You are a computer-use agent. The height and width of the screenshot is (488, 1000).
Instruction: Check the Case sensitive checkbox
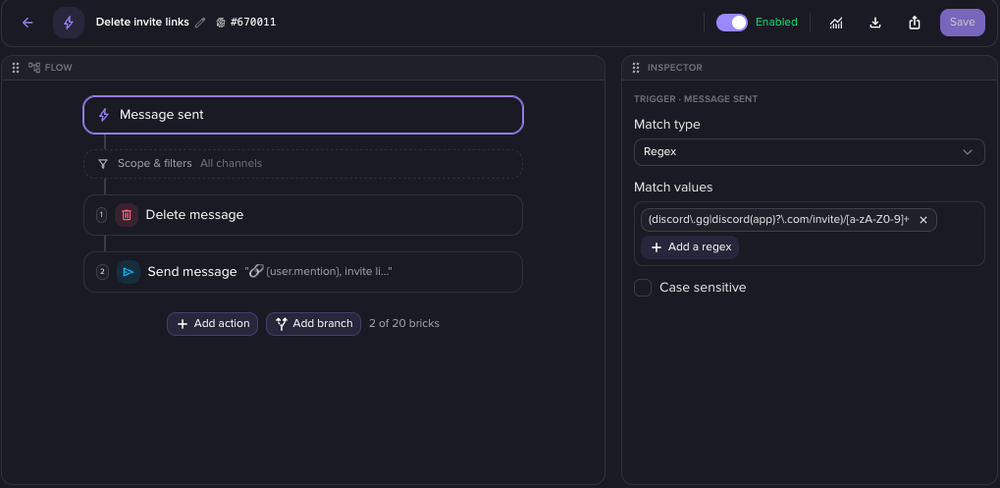click(643, 288)
